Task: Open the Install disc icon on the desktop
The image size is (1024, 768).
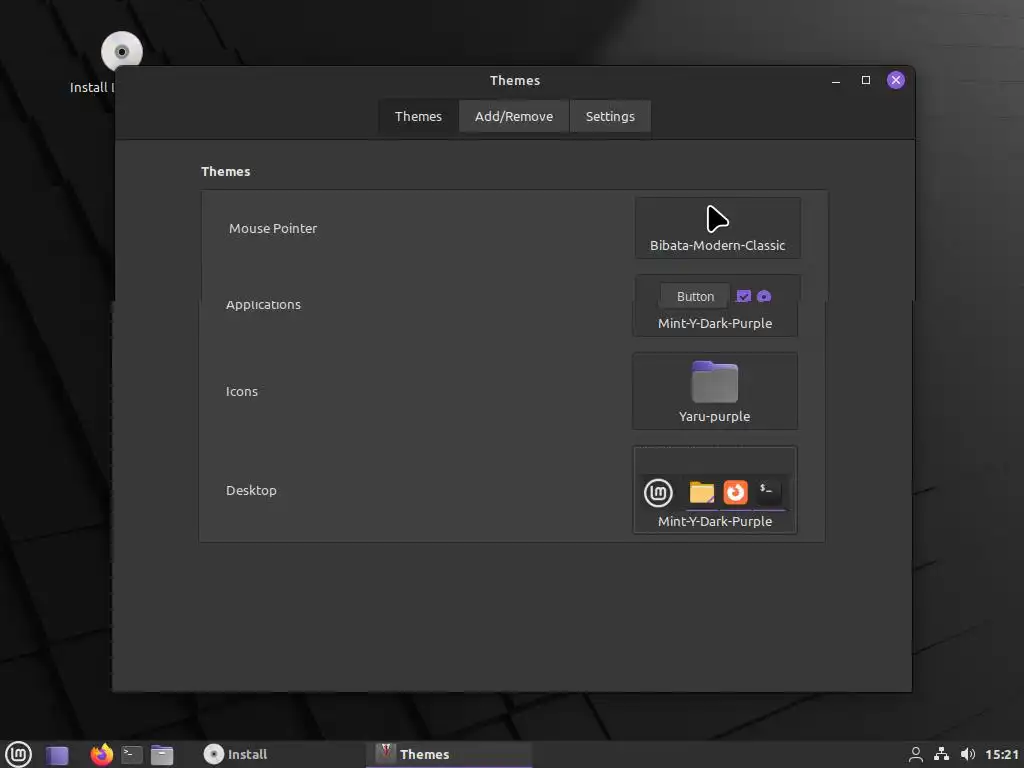Action: 121,52
